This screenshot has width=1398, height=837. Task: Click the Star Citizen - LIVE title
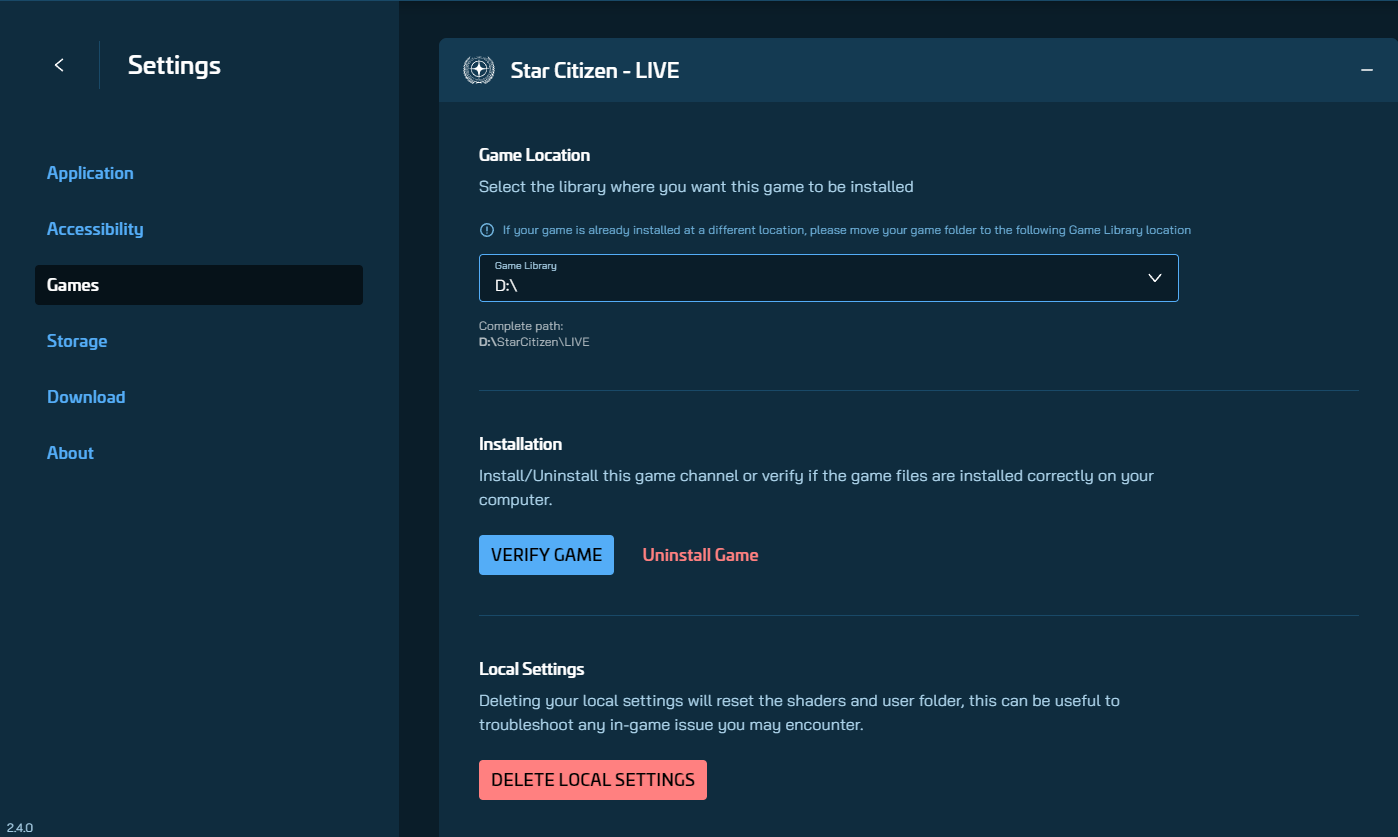click(595, 70)
